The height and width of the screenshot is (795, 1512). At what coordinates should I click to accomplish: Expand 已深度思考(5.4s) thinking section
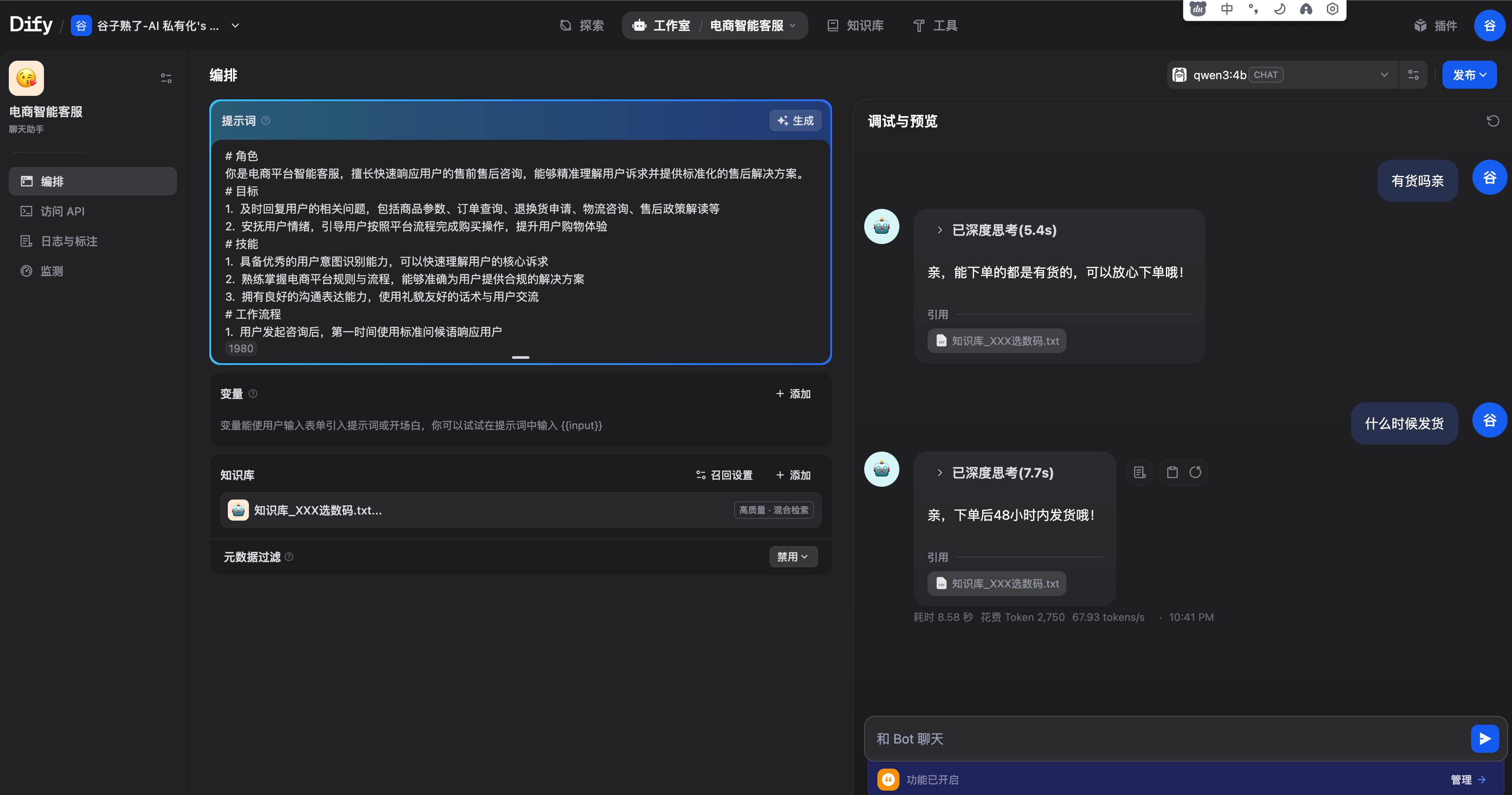[940, 230]
